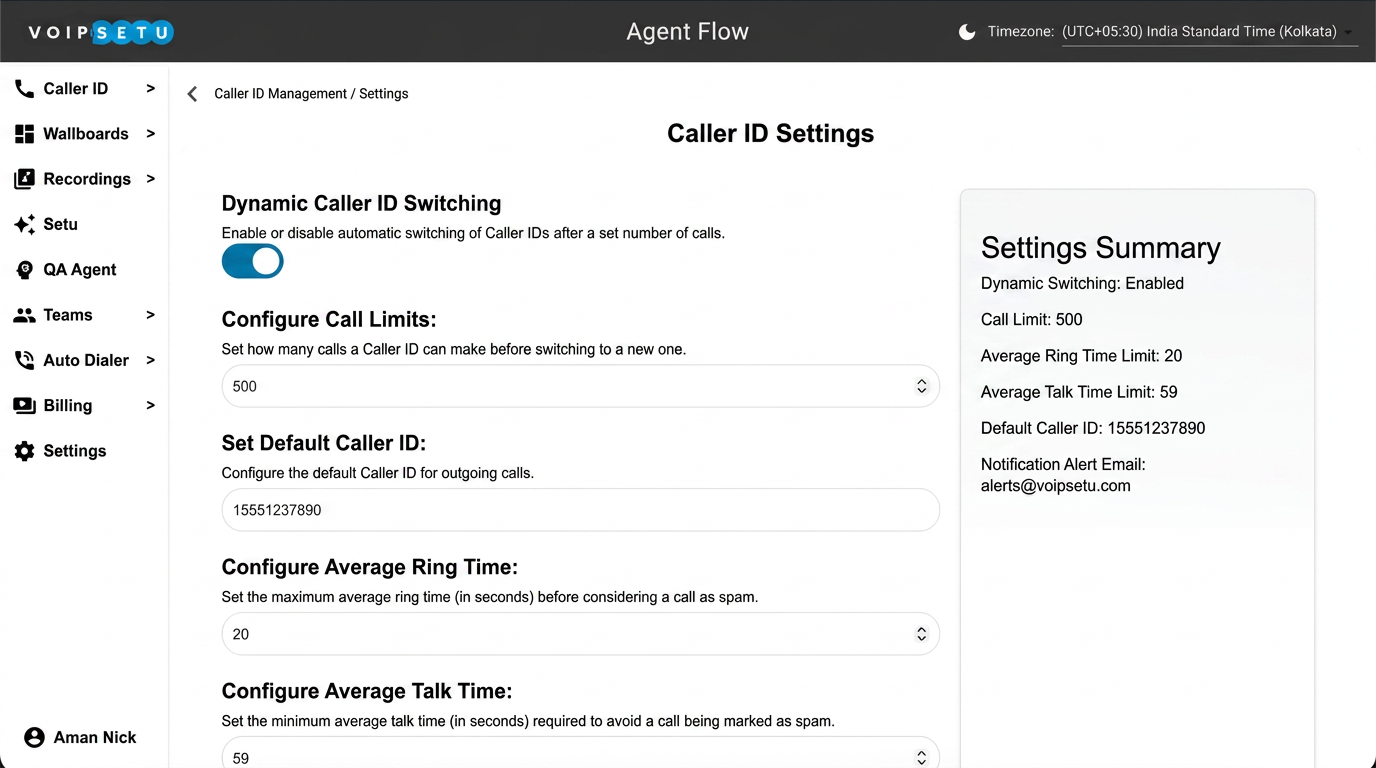Expand the Caller ID menu chevron
This screenshot has height=768, width=1376.
point(151,88)
